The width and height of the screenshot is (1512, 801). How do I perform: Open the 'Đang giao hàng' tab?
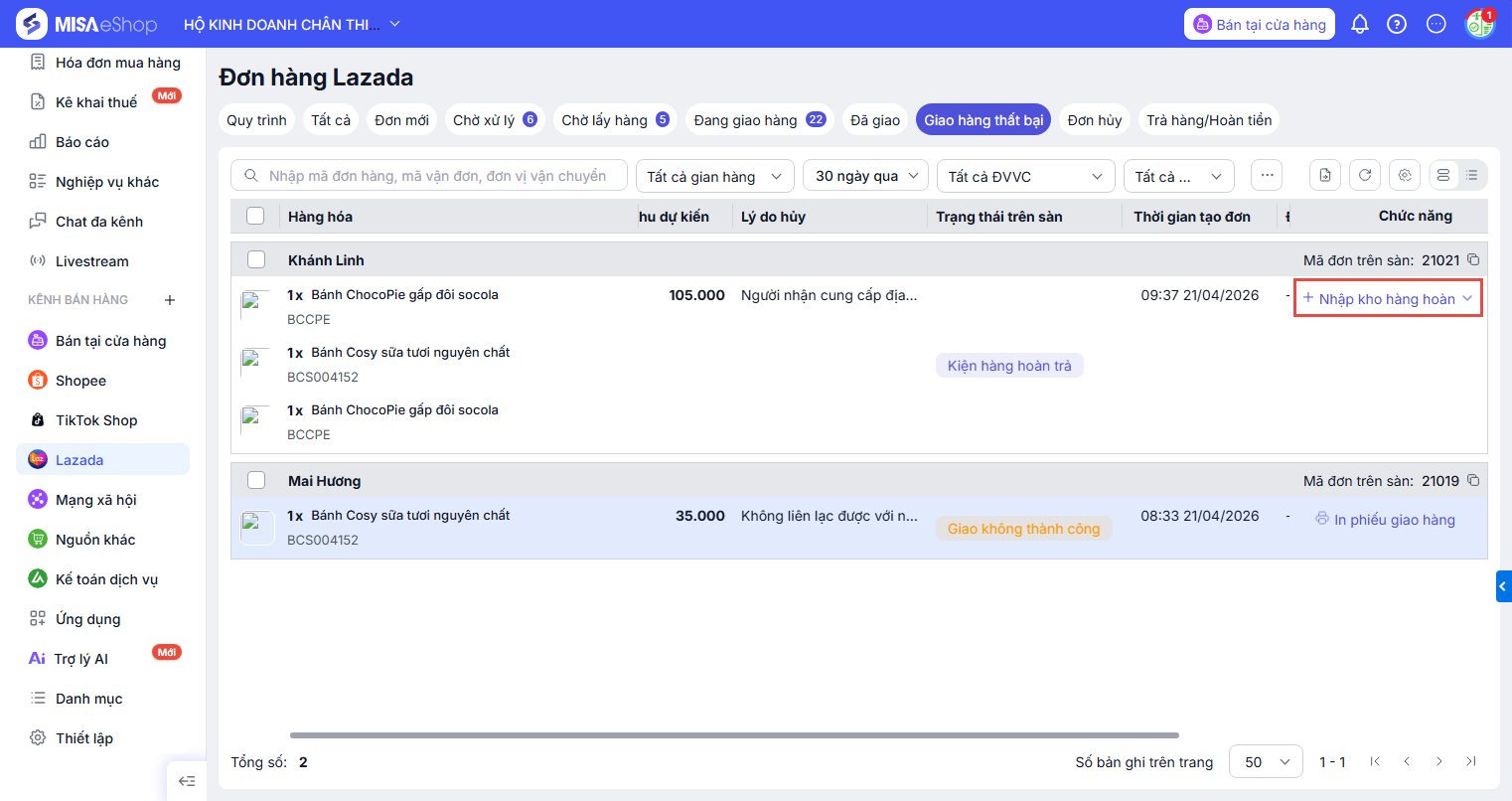[x=759, y=120]
